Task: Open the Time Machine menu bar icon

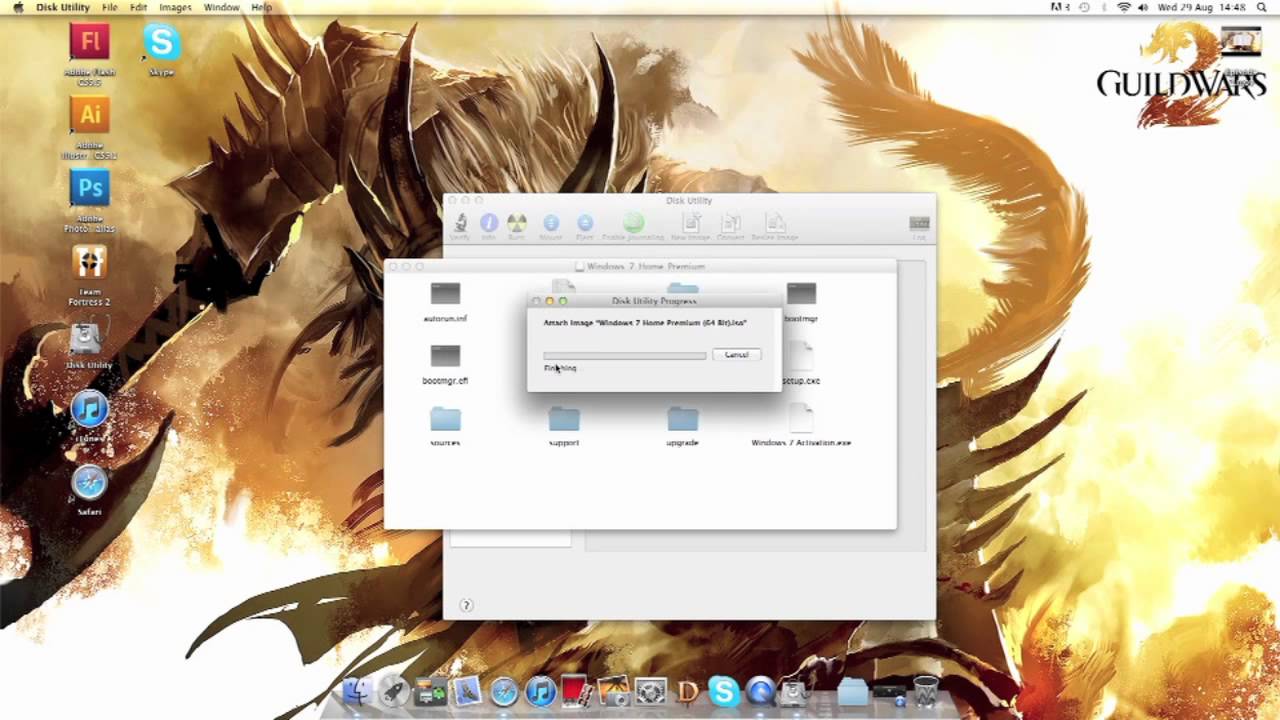Action: point(1085,7)
